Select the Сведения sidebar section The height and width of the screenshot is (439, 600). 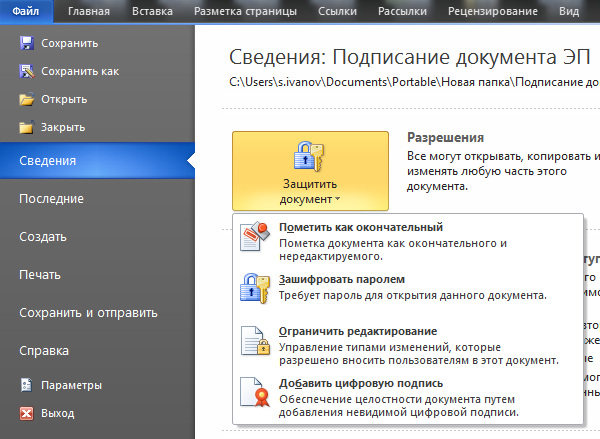(97, 161)
